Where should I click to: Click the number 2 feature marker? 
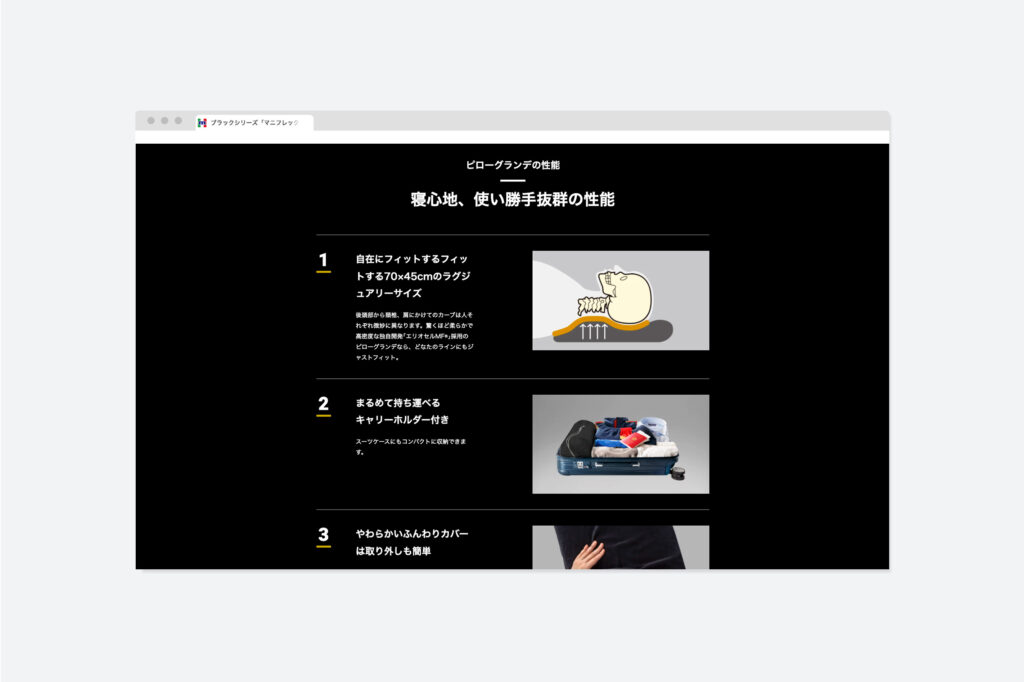tap(323, 405)
